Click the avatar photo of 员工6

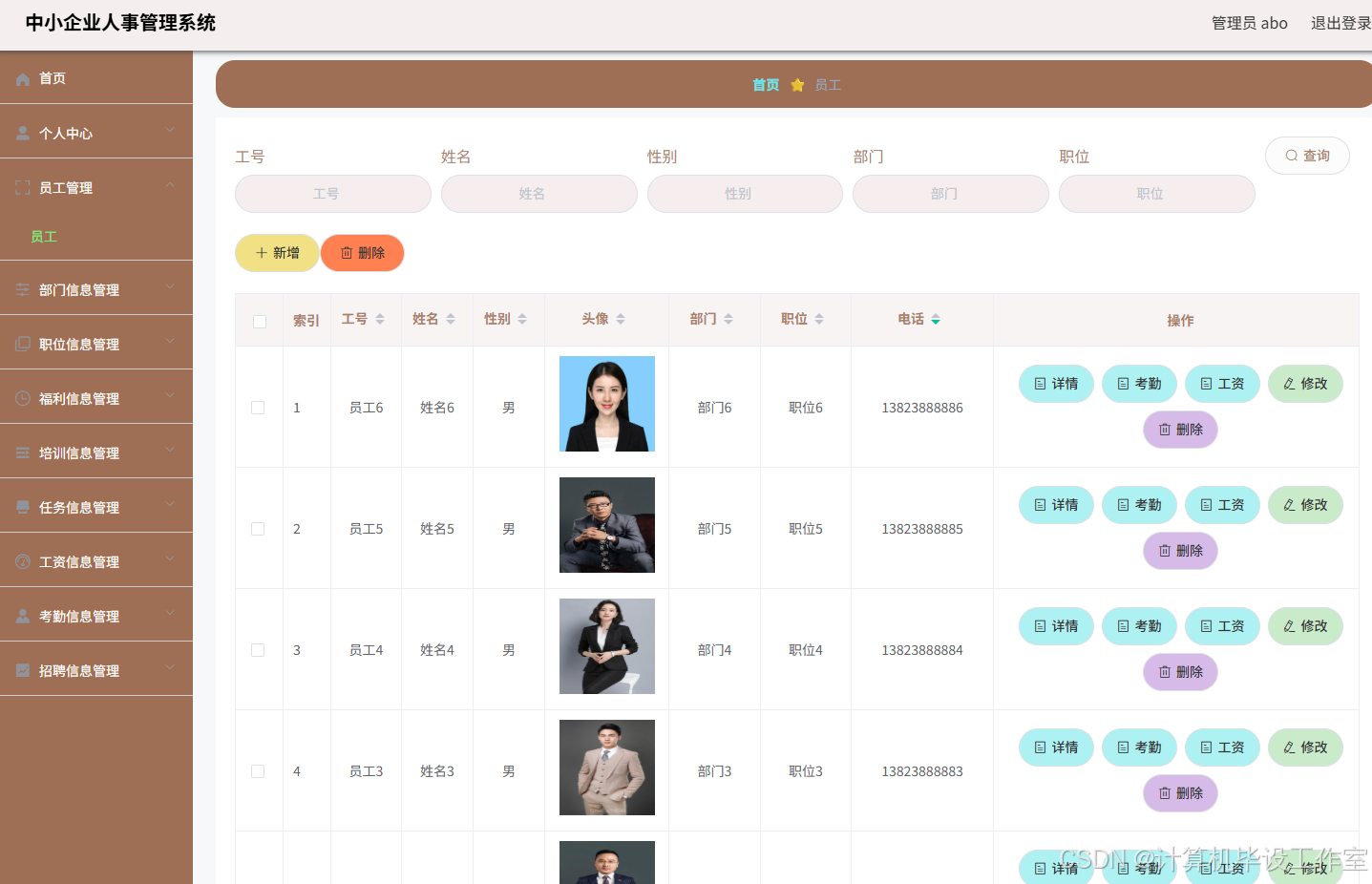(x=607, y=404)
